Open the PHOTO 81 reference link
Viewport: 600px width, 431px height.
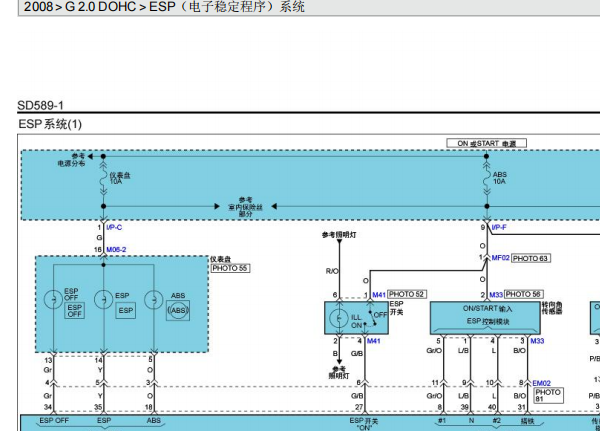pyautogui.click(x=548, y=395)
